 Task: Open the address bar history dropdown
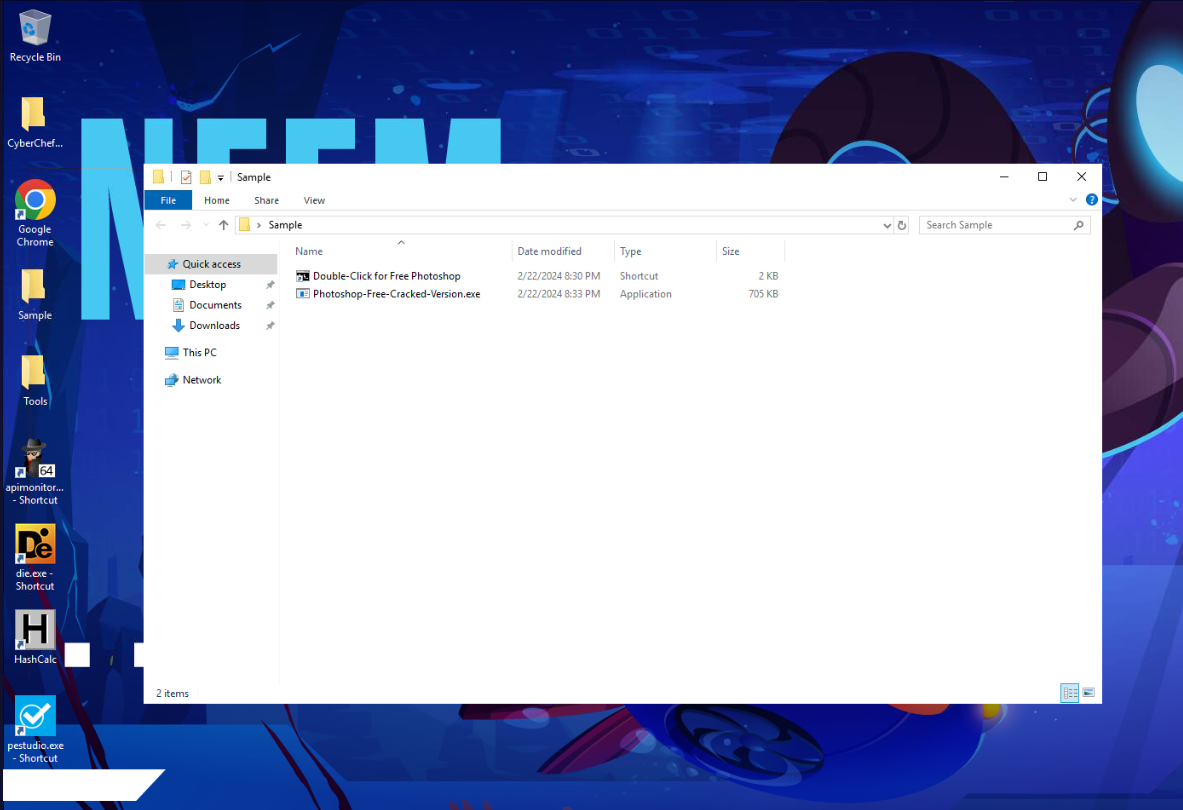click(886, 226)
